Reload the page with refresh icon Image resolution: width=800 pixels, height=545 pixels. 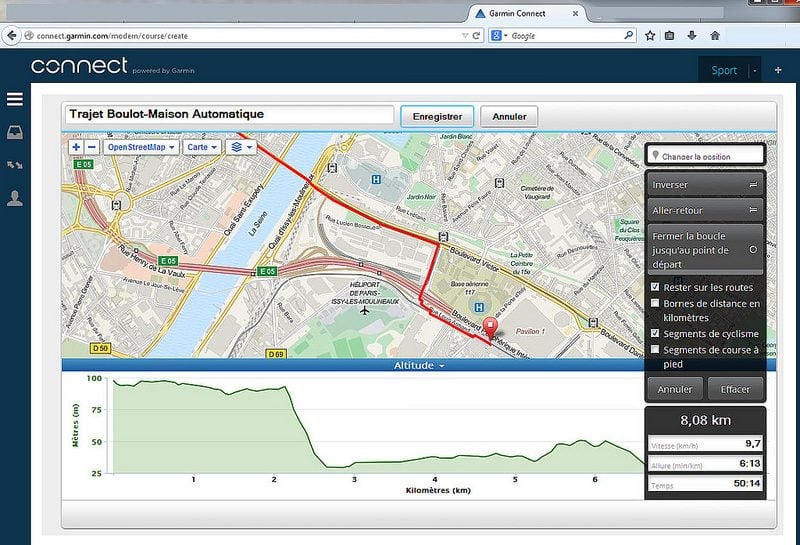pyautogui.click(x=476, y=36)
